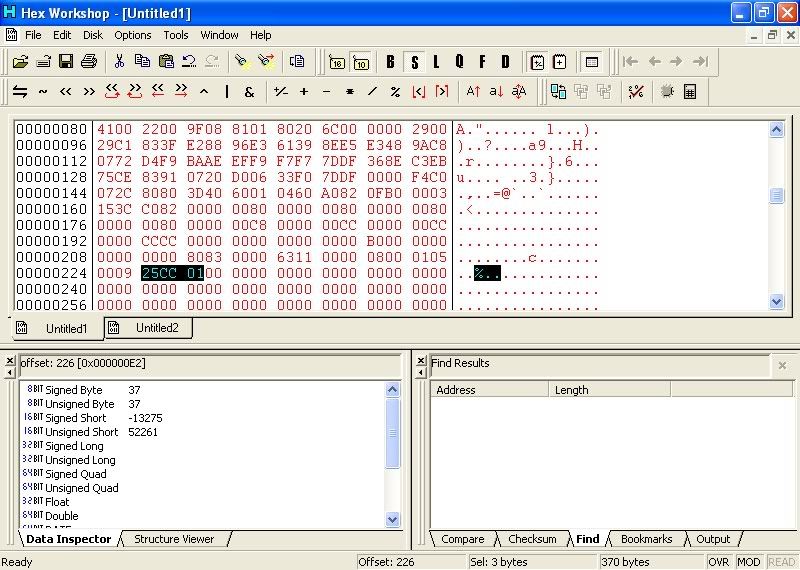Open the Output results tab

(x=713, y=539)
